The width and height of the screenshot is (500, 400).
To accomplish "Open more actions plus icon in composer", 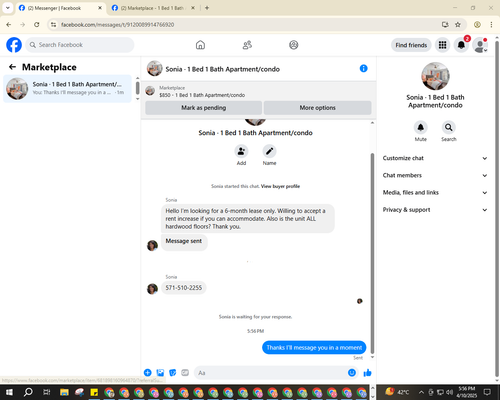I will pyautogui.click(x=148, y=373).
